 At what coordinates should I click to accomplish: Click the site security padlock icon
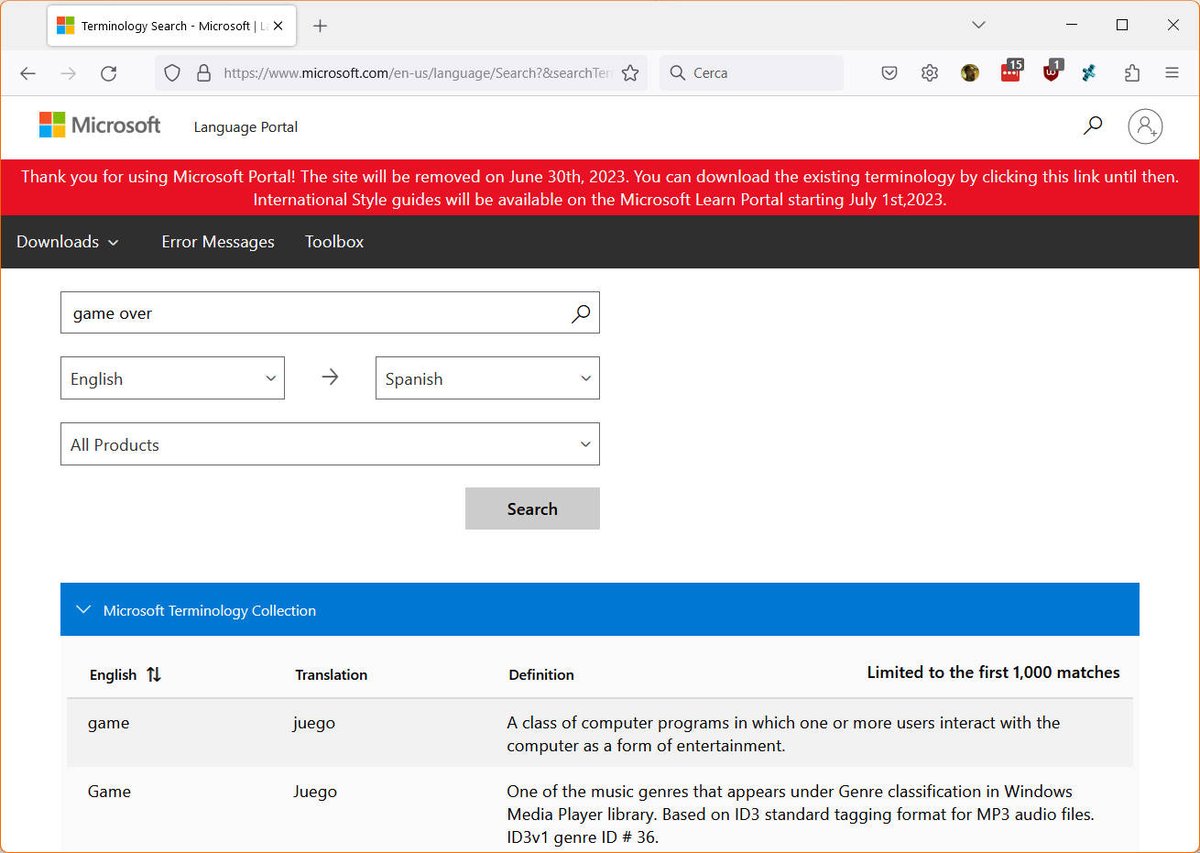(204, 73)
